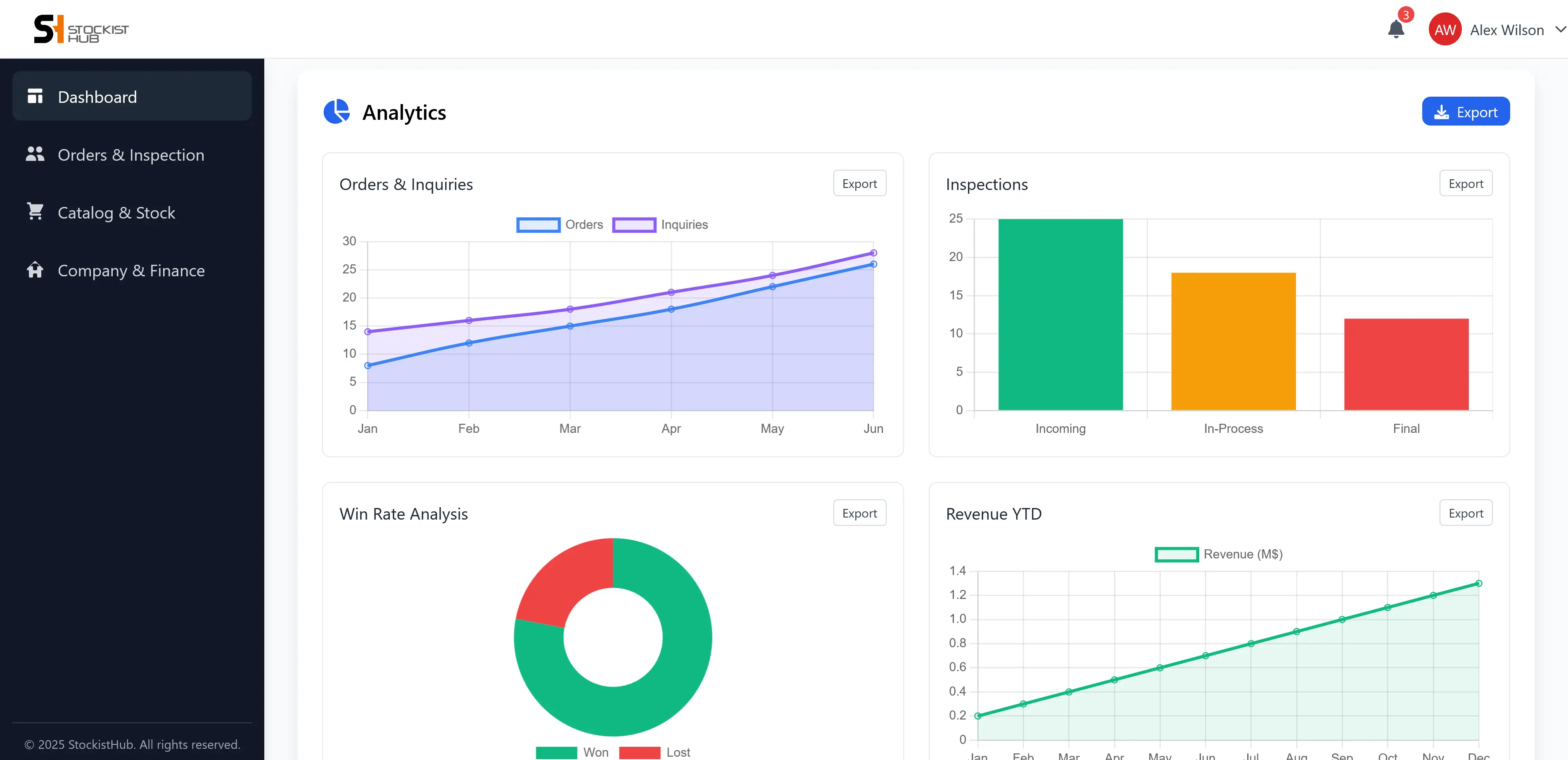Click the Inquiries June data point
Viewport: 1568px width, 760px height.
pyautogui.click(x=873, y=253)
